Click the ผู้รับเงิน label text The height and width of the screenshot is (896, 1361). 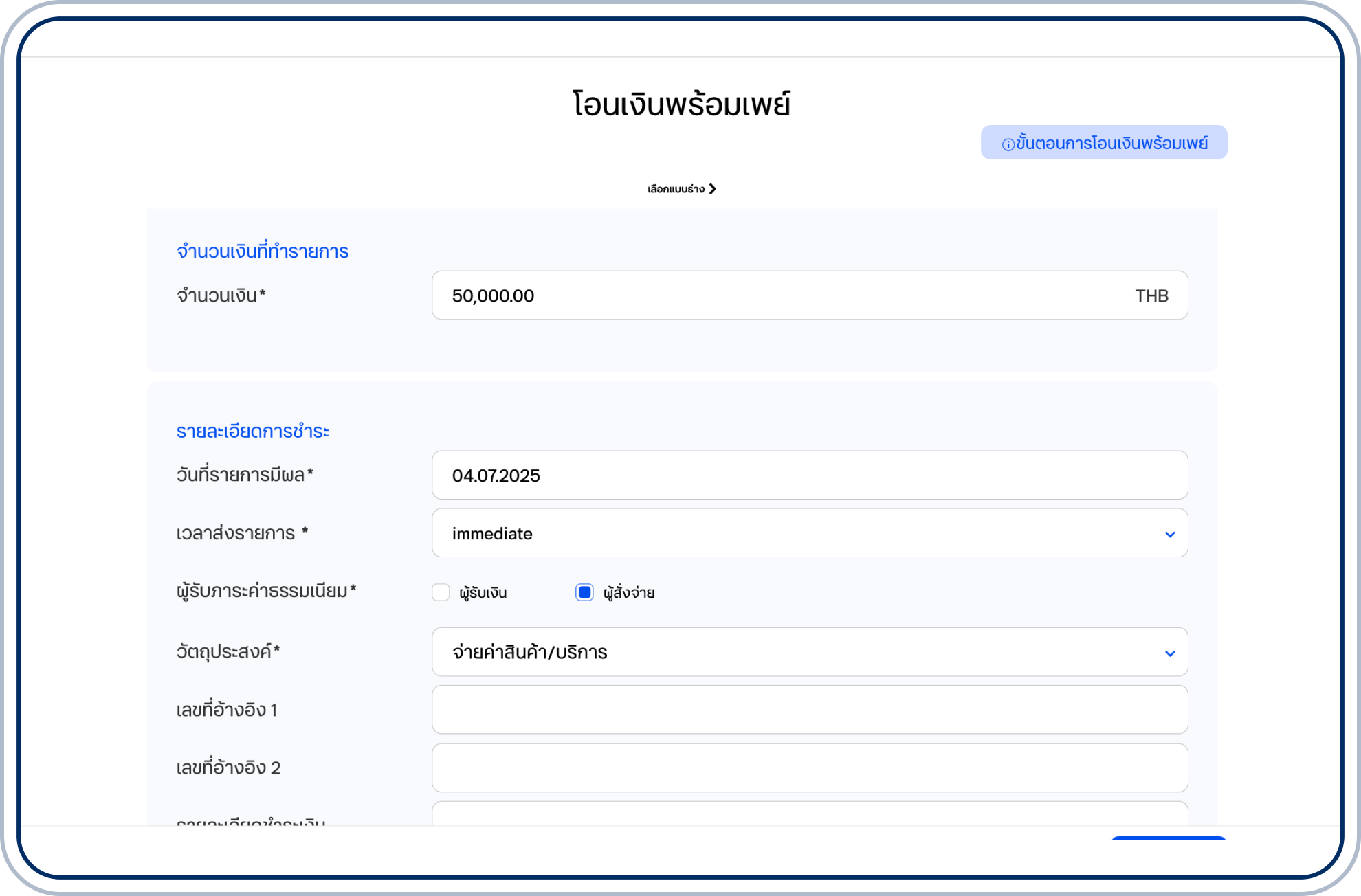[x=483, y=592]
